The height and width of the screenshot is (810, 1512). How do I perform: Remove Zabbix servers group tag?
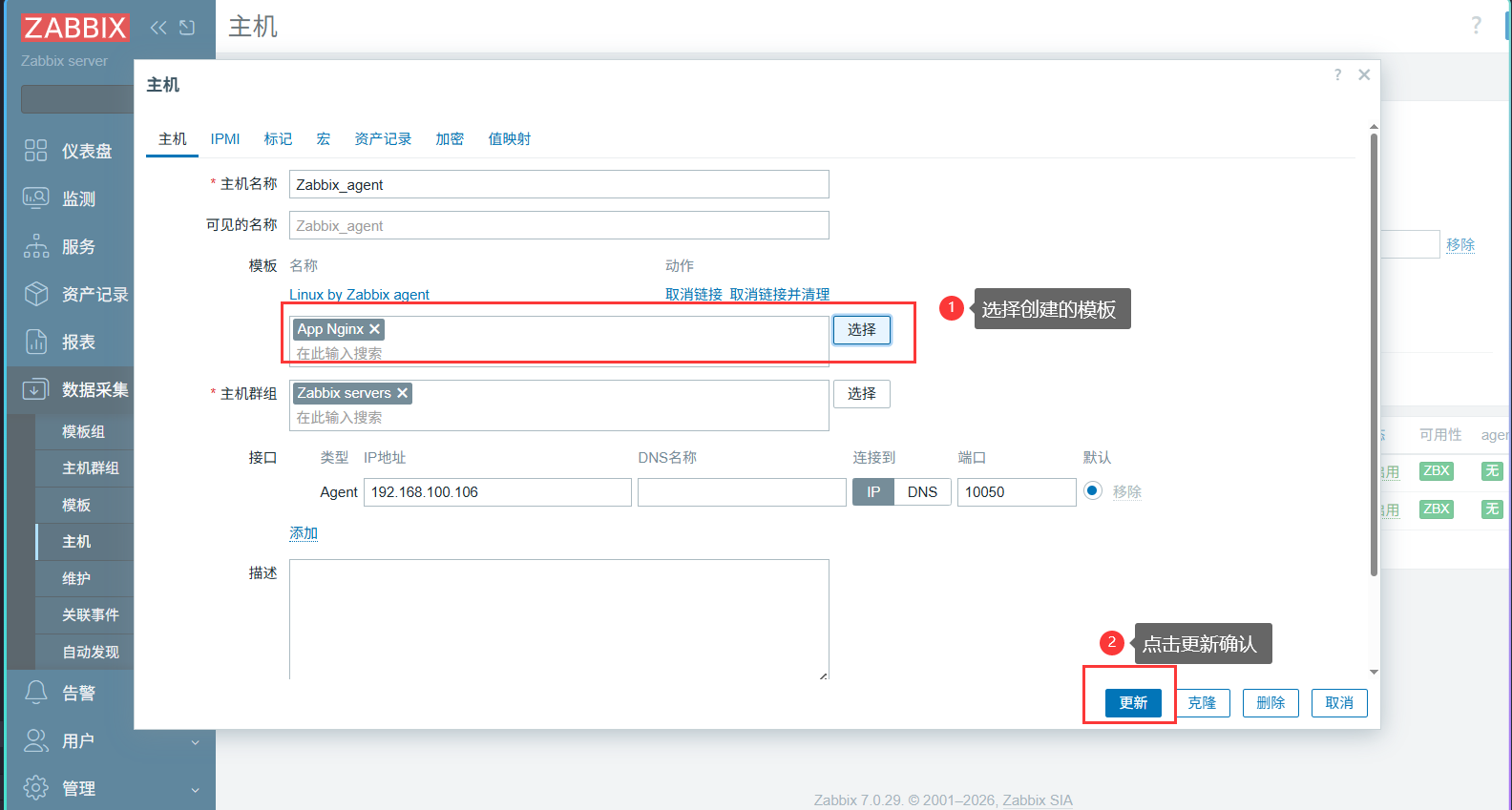point(403,393)
